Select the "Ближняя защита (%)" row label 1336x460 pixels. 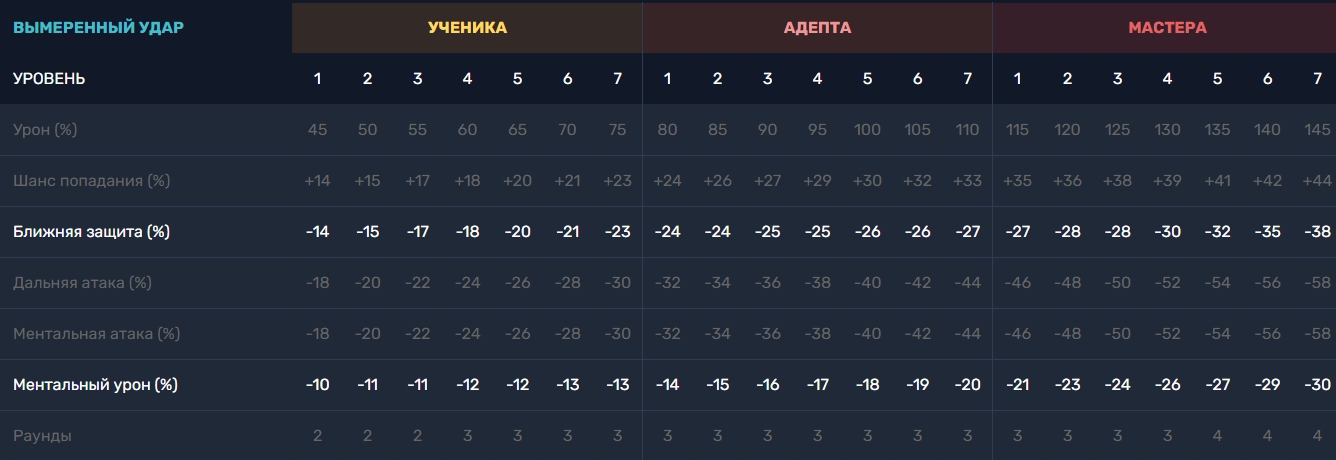91,232
